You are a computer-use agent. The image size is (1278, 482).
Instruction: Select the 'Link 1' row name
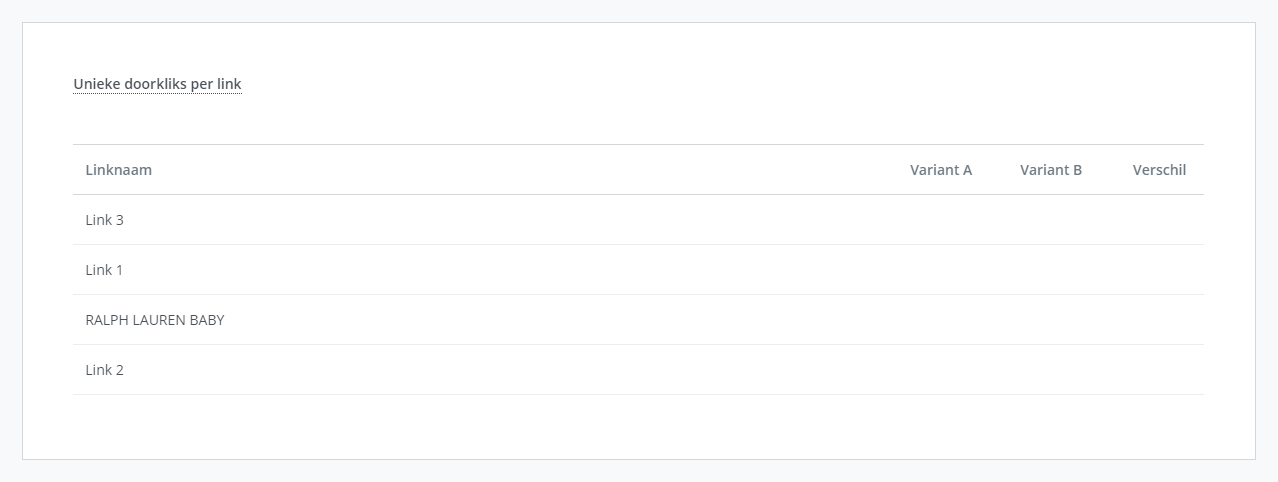105,270
